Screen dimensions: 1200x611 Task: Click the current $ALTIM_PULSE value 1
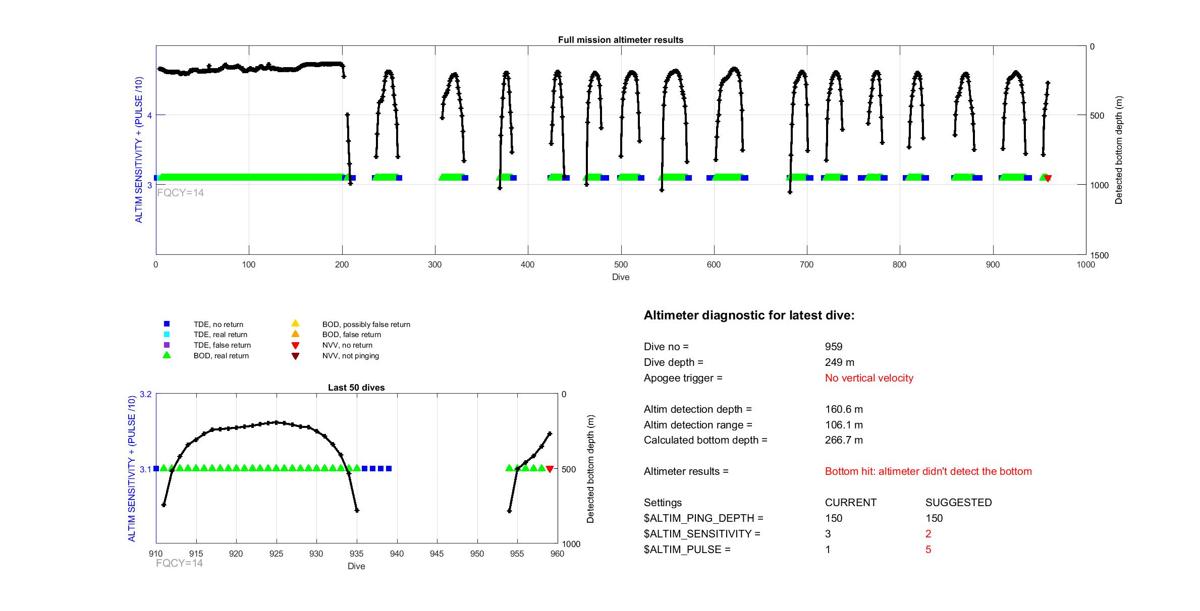[828, 550]
